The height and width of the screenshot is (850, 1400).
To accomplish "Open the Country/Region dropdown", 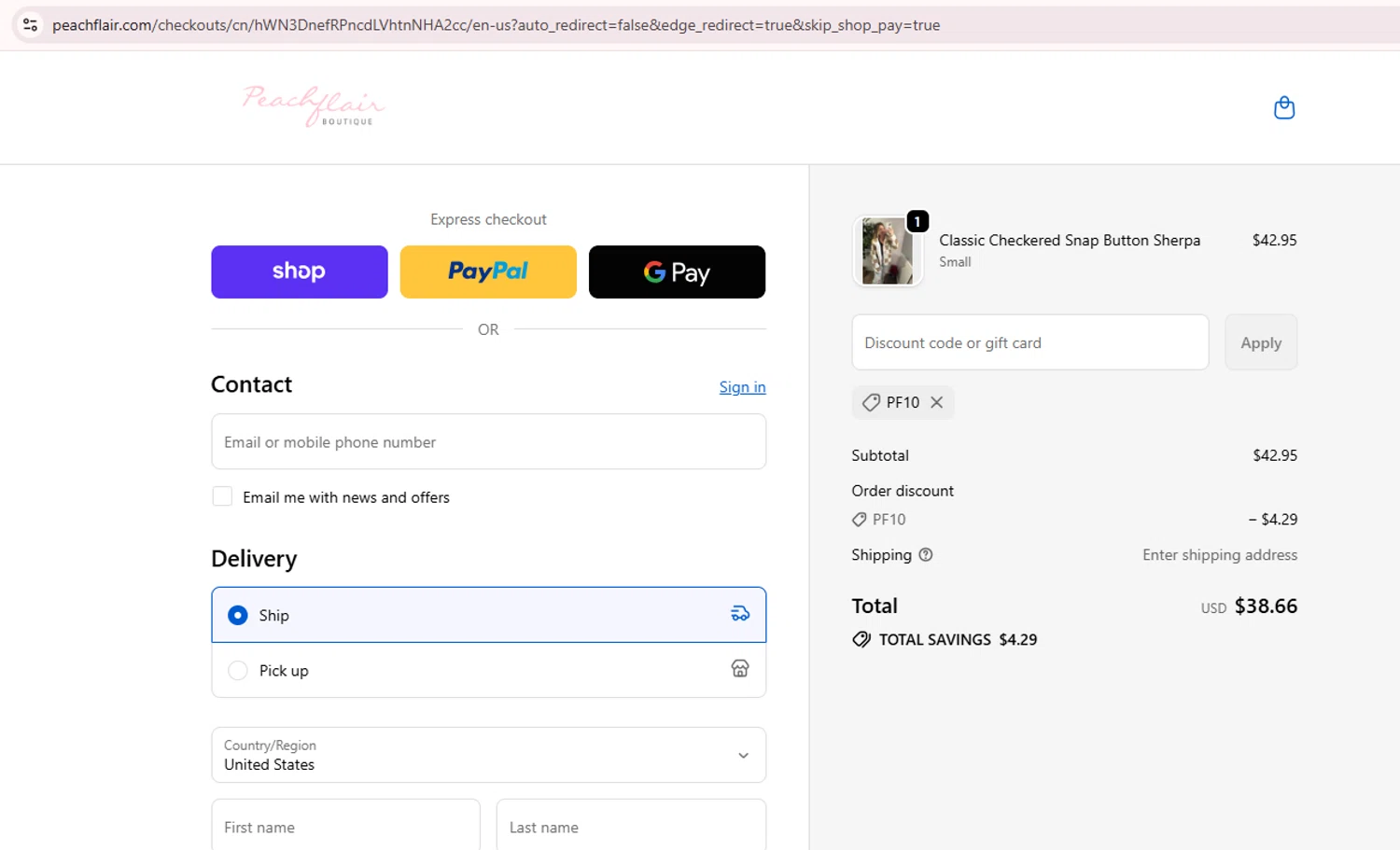I will click(488, 755).
